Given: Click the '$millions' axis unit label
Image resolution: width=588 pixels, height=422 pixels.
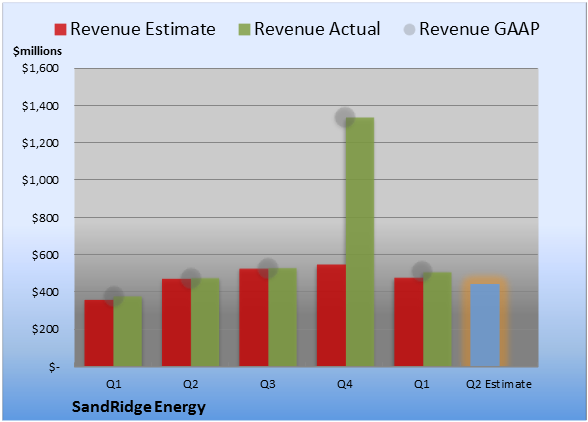Looking at the screenshot, I should 37,51.
